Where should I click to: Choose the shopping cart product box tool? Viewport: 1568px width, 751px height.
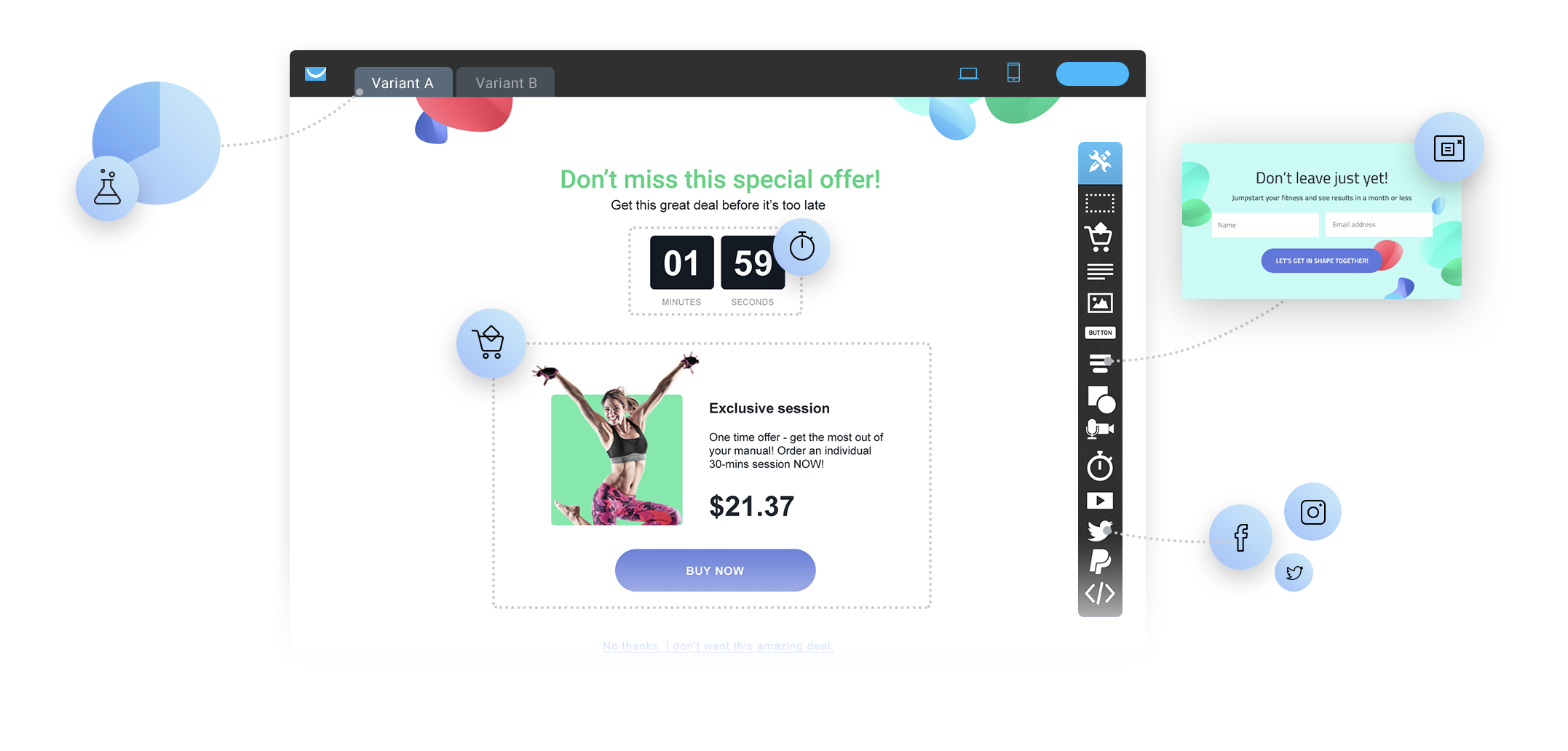click(x=1099, y=237)
